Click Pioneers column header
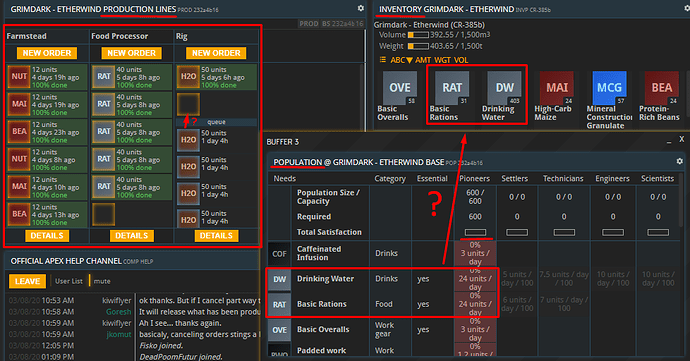The image size is (690, 361). click(474, 178)
